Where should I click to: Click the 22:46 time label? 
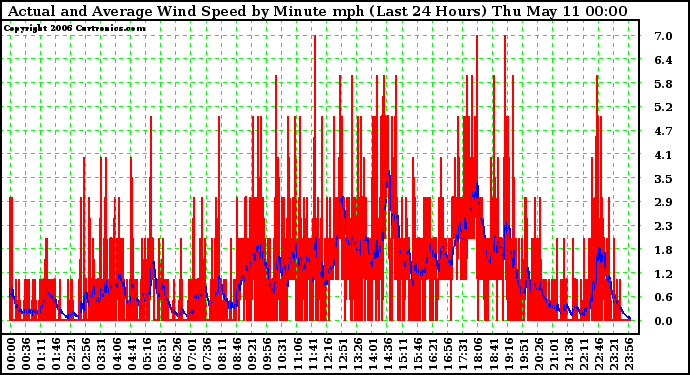coord(598,353)
